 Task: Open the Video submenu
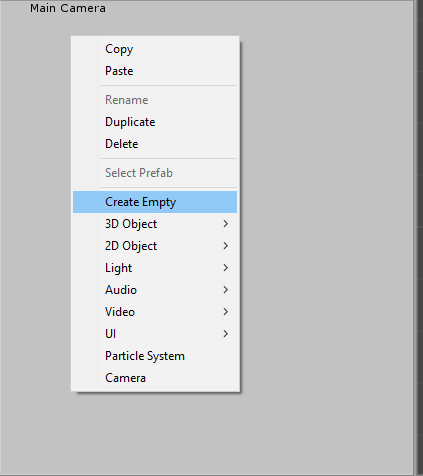(x=155, y=312)
